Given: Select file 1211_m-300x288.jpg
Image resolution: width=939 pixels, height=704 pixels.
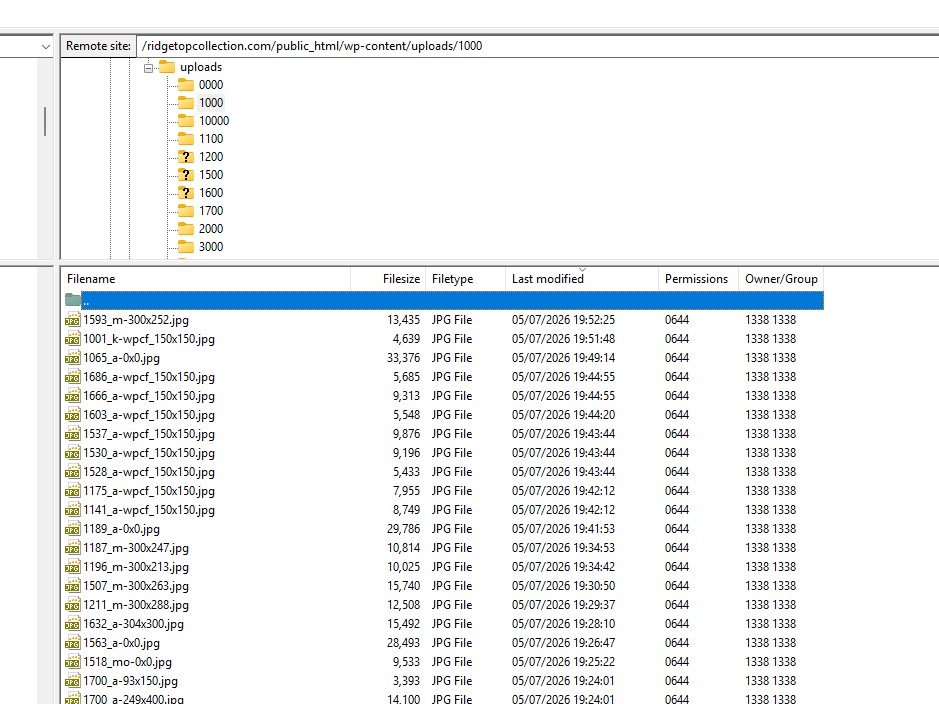Looking at the screenshot, I should tap(135, 605).
